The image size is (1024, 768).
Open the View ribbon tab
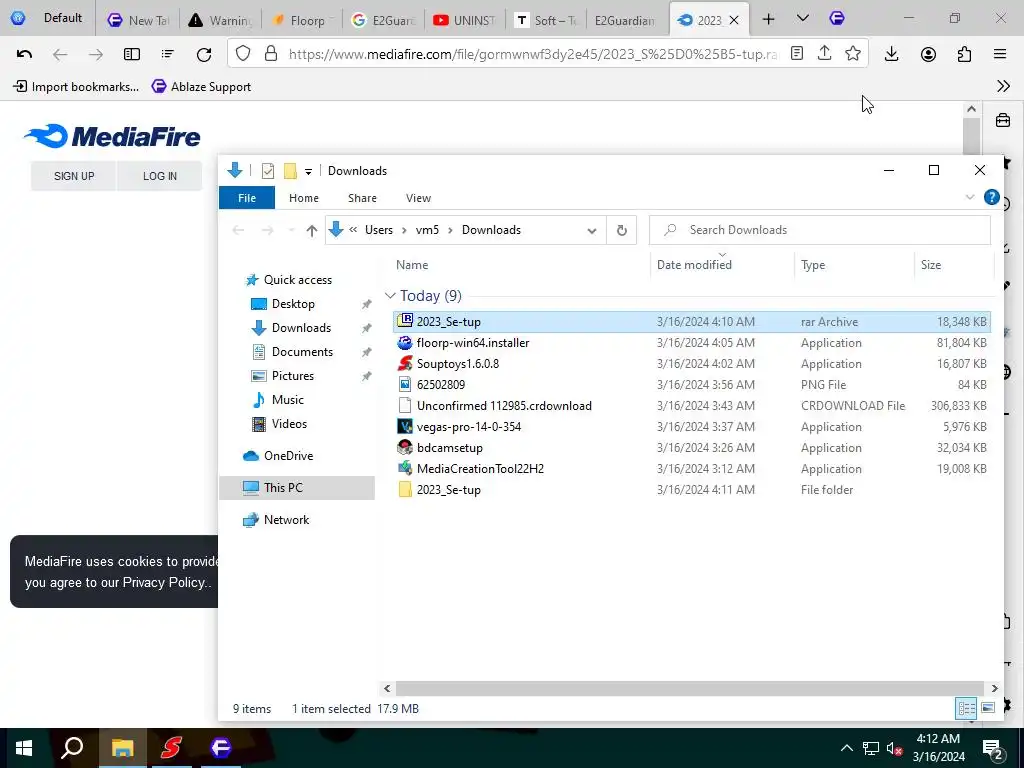pyautogui.click(x=419, y=198)
